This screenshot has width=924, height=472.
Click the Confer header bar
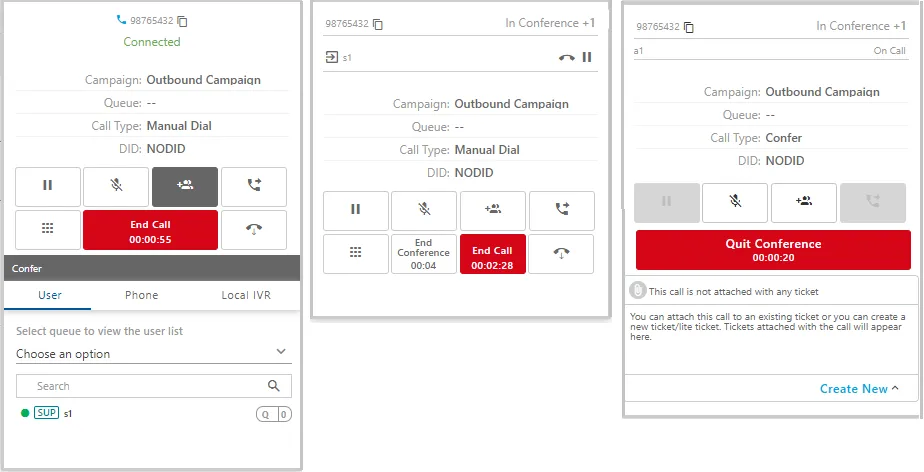[x=152, y=268]
